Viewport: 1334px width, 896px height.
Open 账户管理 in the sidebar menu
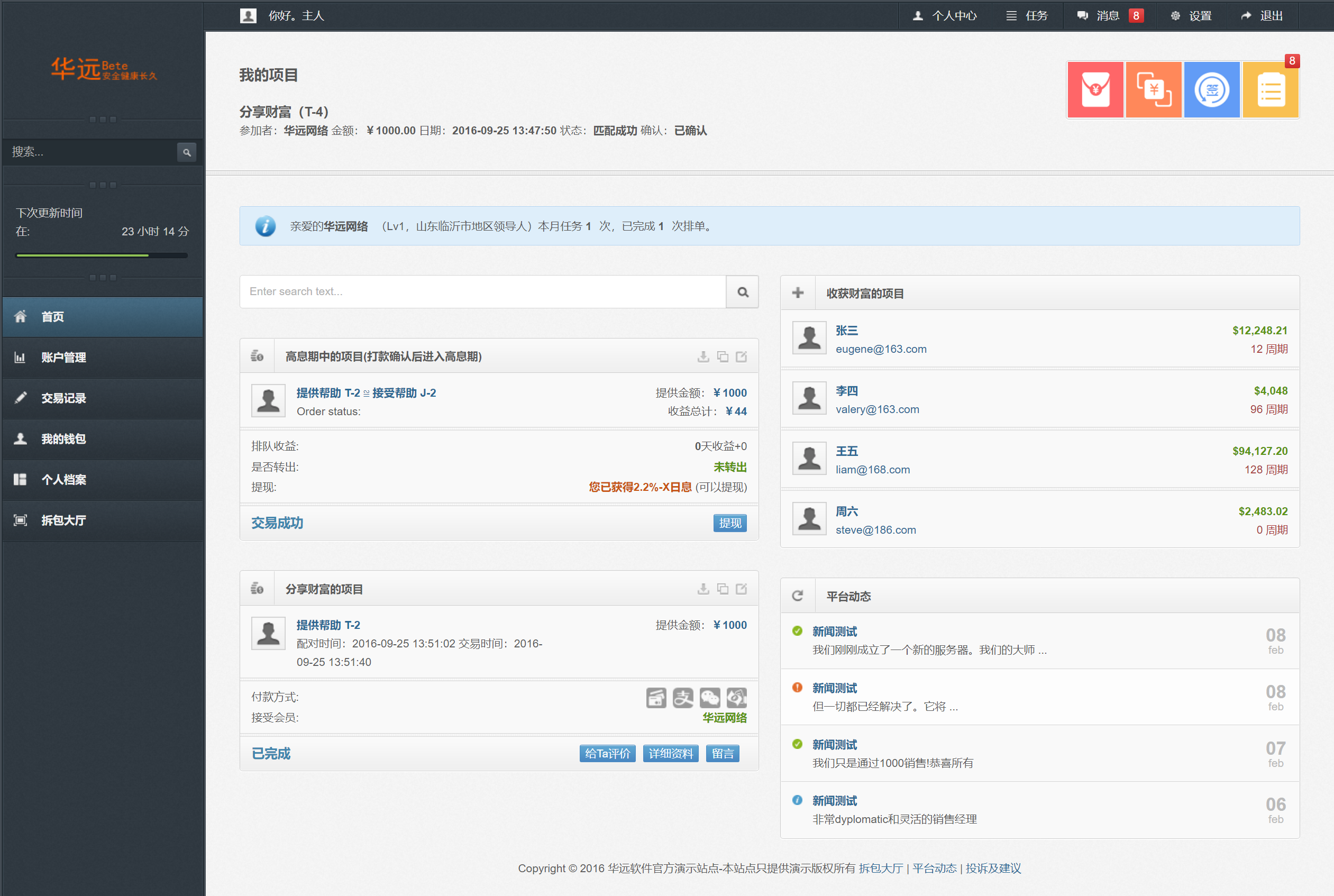pyautogui.click(x=63, y=358)
